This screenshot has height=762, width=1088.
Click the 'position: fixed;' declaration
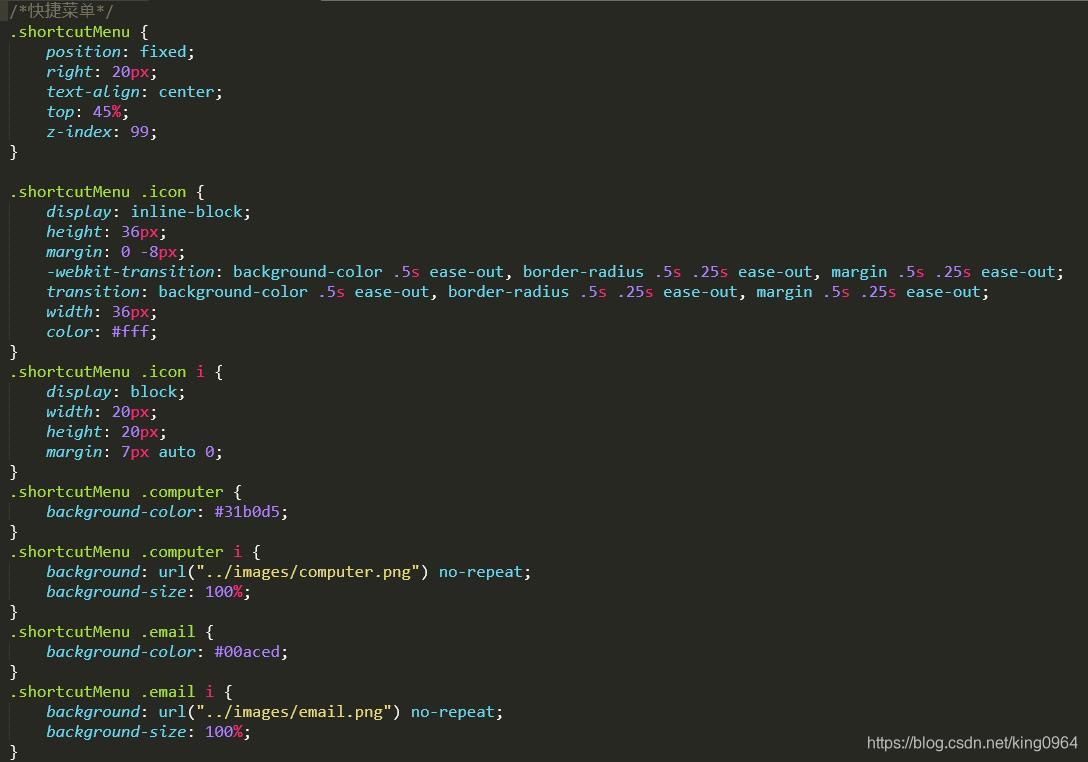point(120,52)
